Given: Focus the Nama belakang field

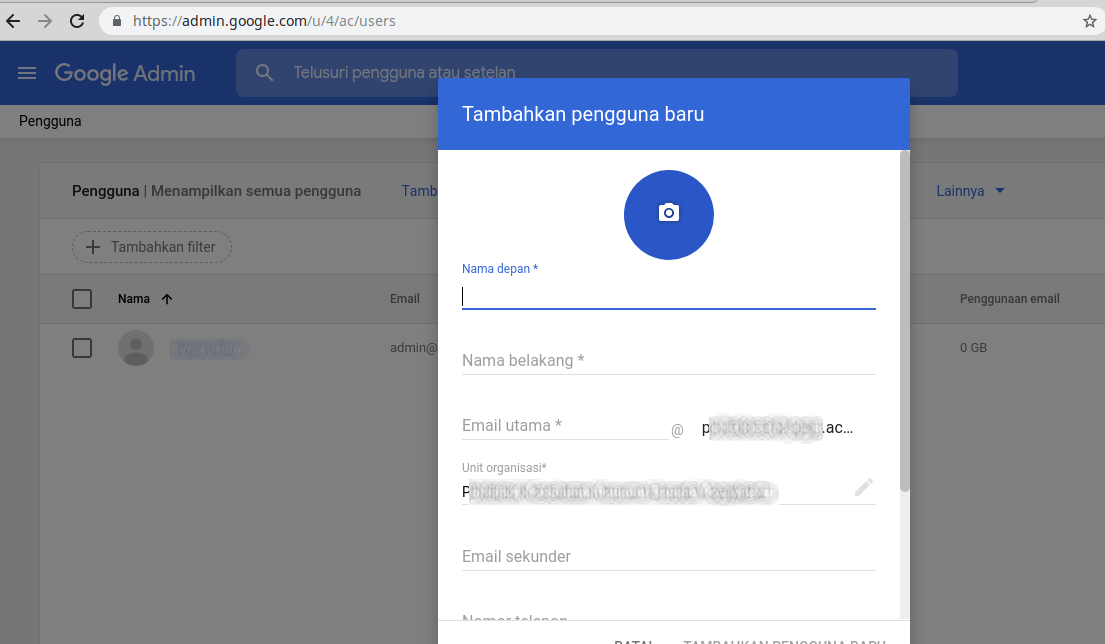Looking at the screenshot, I should [x=668, y=360].
